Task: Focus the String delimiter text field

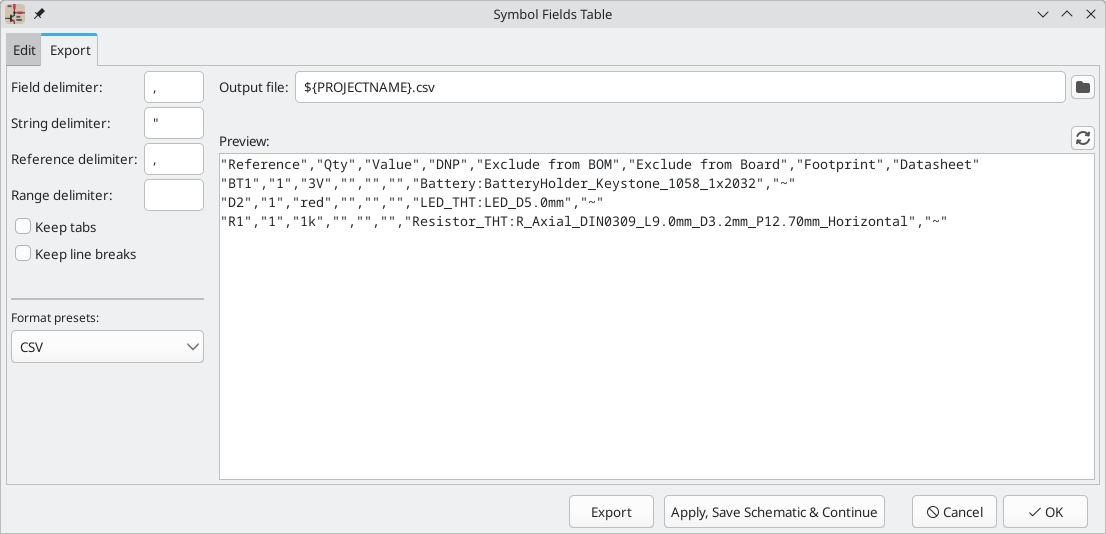Action: point(174,123)
